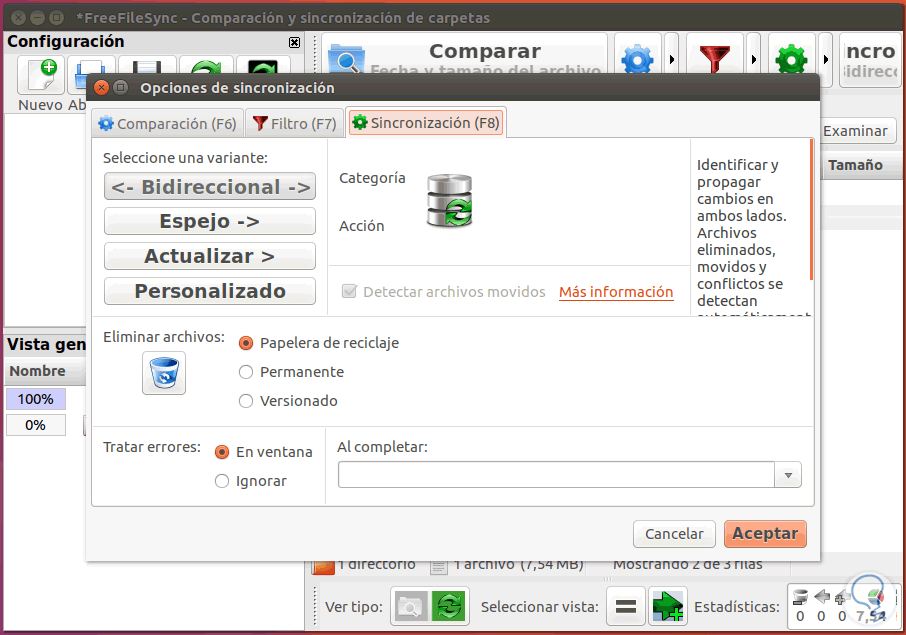Confirm with the Aceptar button
Image resolution: width=906 pixels, height=635 pixels.
(x=765, y=534)
